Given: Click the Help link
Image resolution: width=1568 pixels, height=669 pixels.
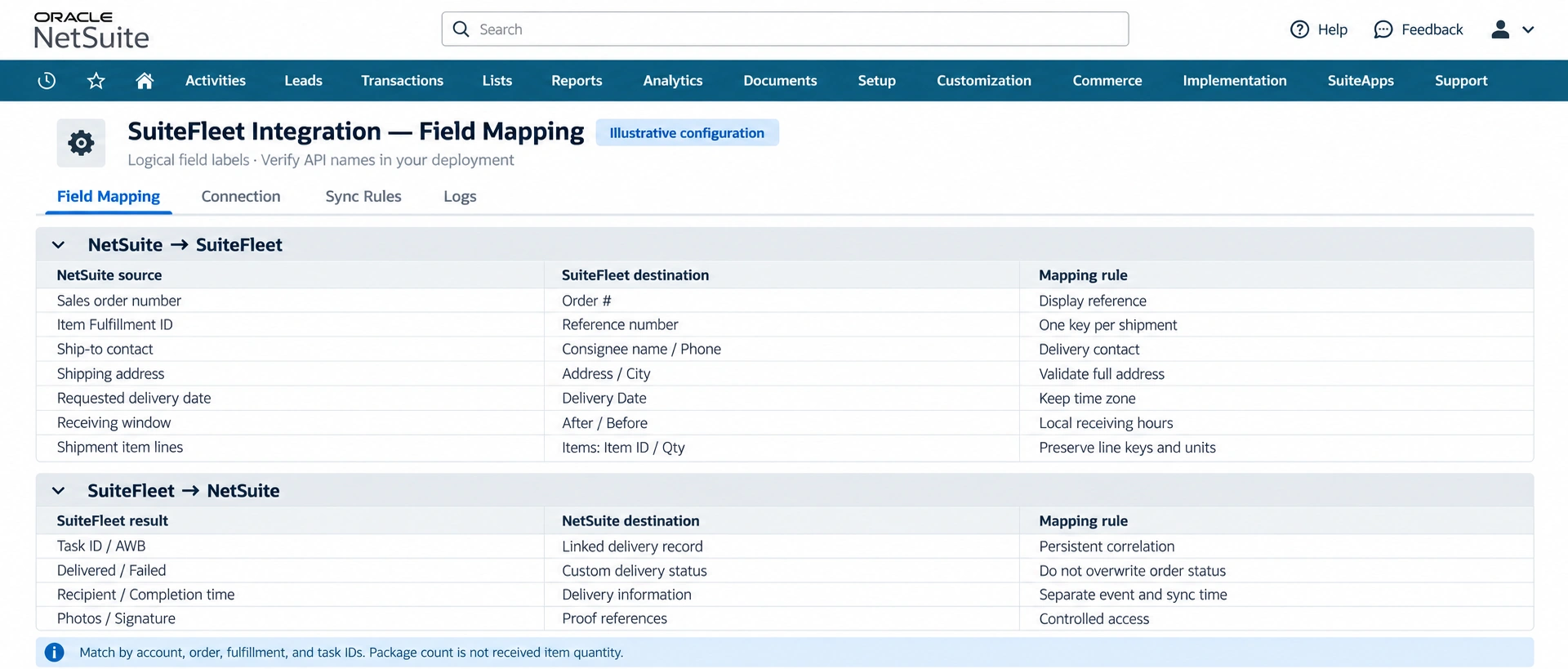Looking at the screenshot, I should pos(1332,29).
